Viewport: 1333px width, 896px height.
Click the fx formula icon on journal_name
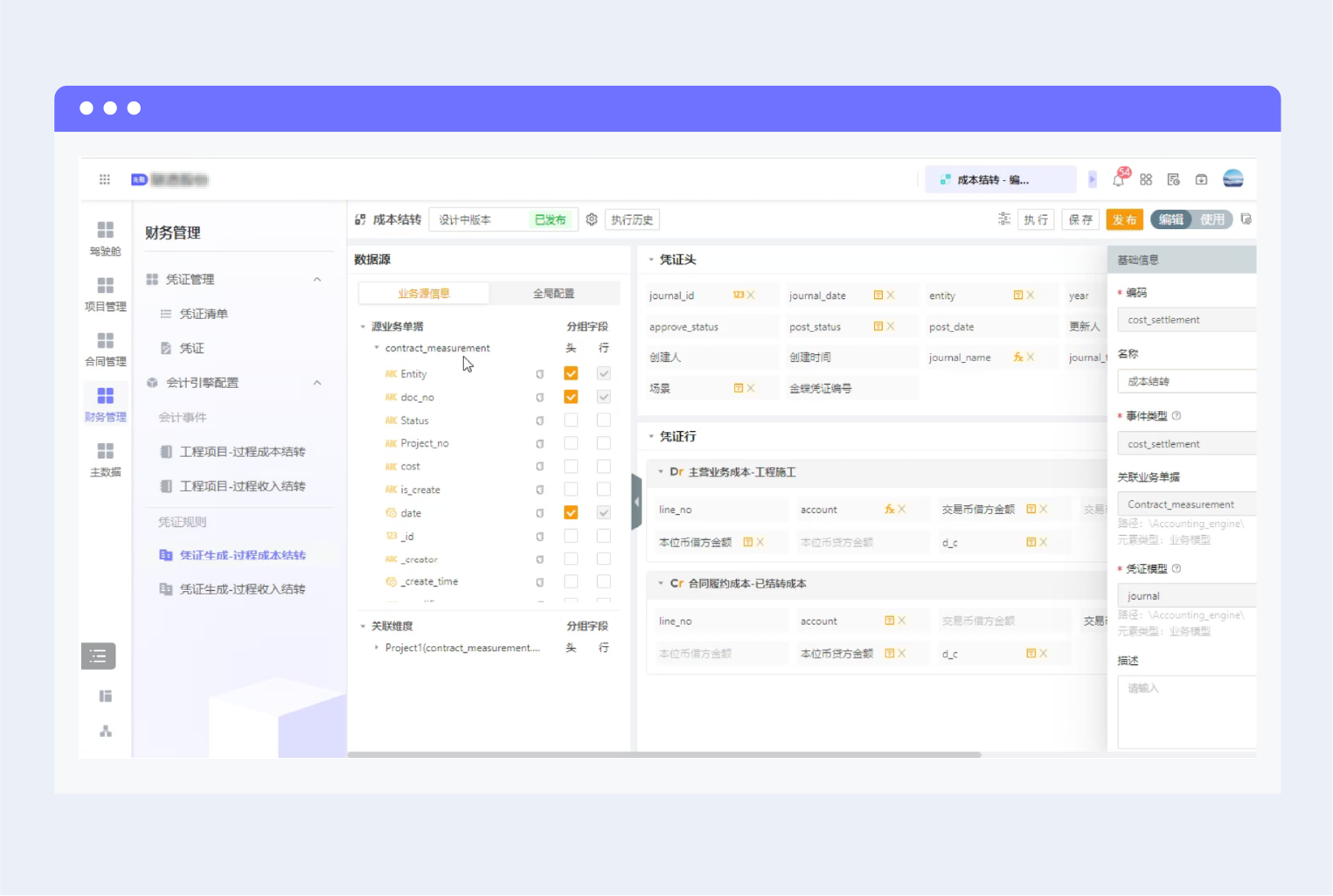[x=1017, y=357]
